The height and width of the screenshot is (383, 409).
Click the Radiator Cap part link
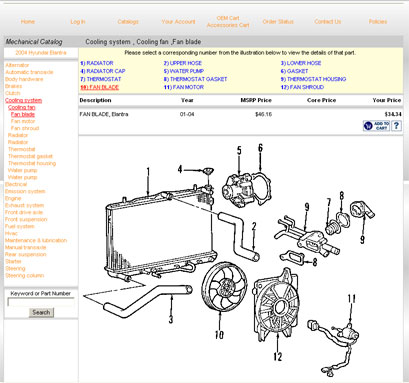click(103, 71)
